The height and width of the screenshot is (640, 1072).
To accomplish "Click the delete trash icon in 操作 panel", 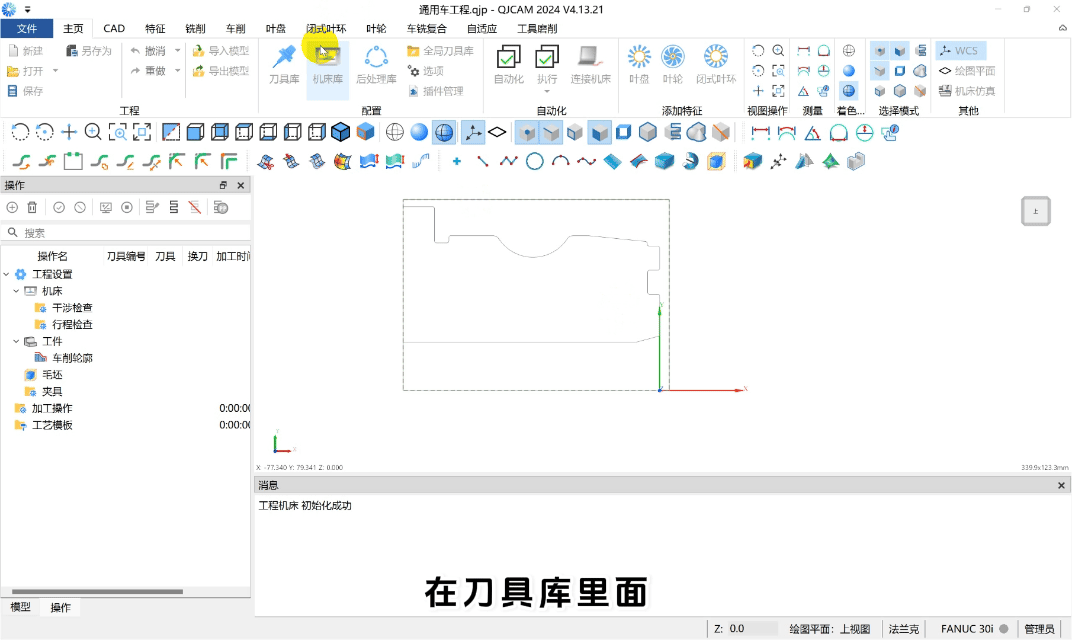I will [32, 207].
